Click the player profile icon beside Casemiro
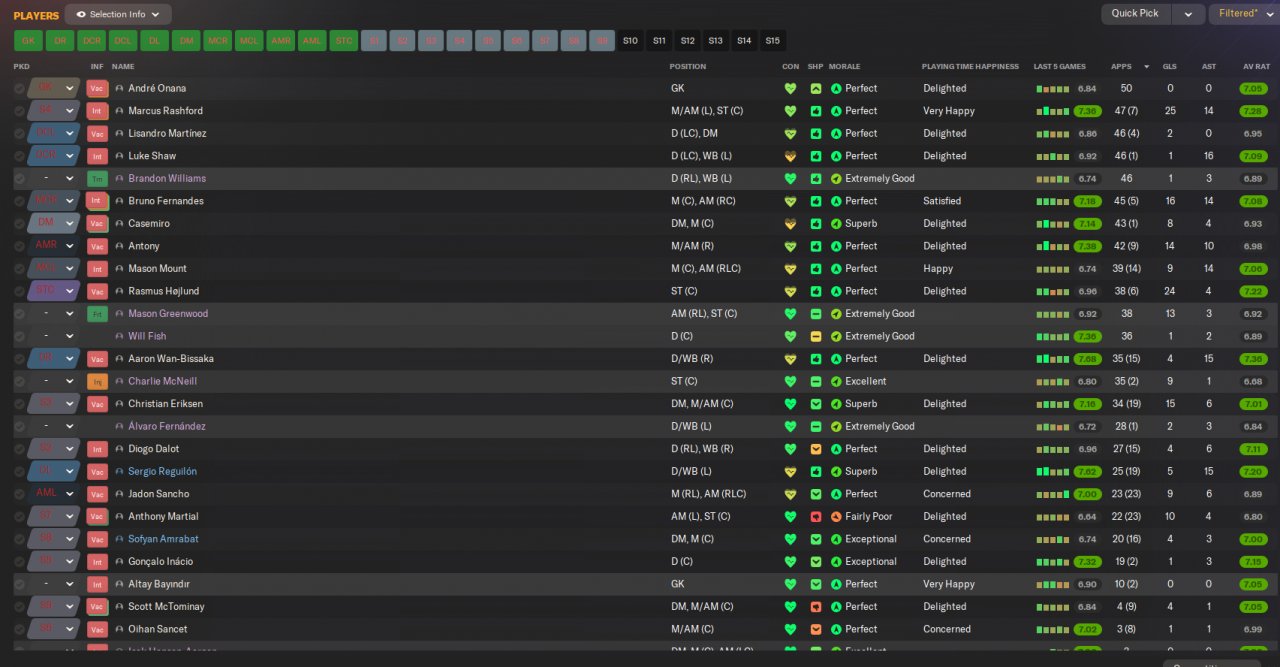Screen dimensions: 1280x667 coord(120,224)
